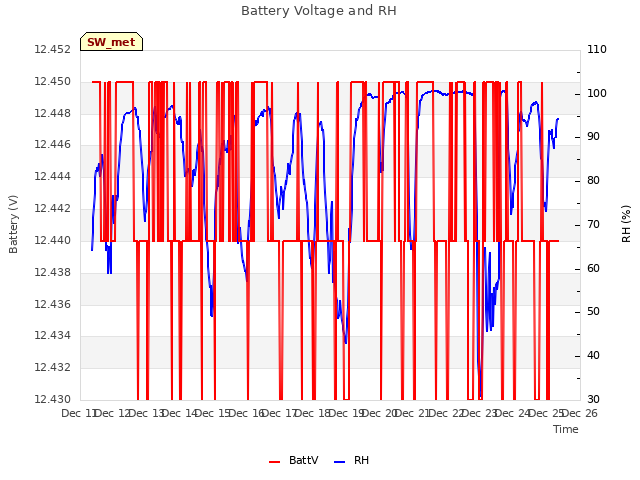This screenshot has width=640, height=480.
Task: Click the 110 RH tick label
Action: (597, 50)
